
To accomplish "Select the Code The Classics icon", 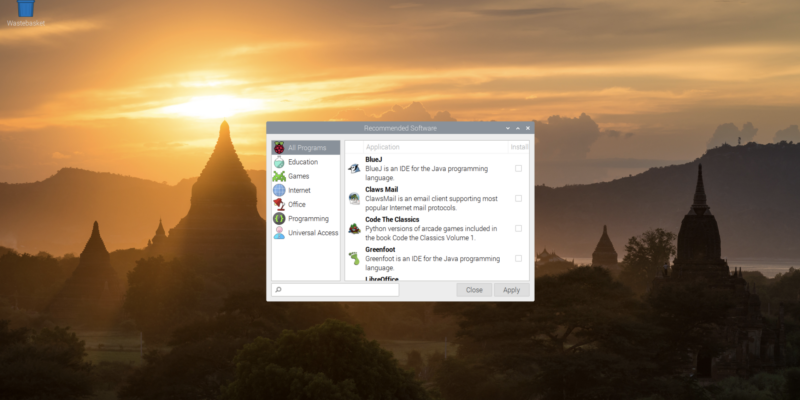I will 354,229.
